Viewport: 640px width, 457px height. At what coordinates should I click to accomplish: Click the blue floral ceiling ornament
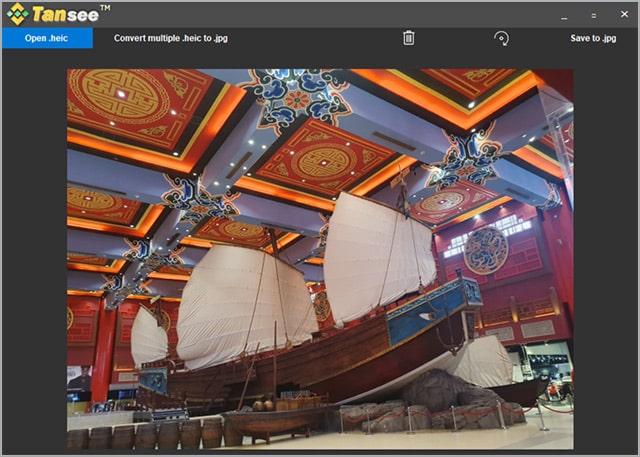point(297,99)
